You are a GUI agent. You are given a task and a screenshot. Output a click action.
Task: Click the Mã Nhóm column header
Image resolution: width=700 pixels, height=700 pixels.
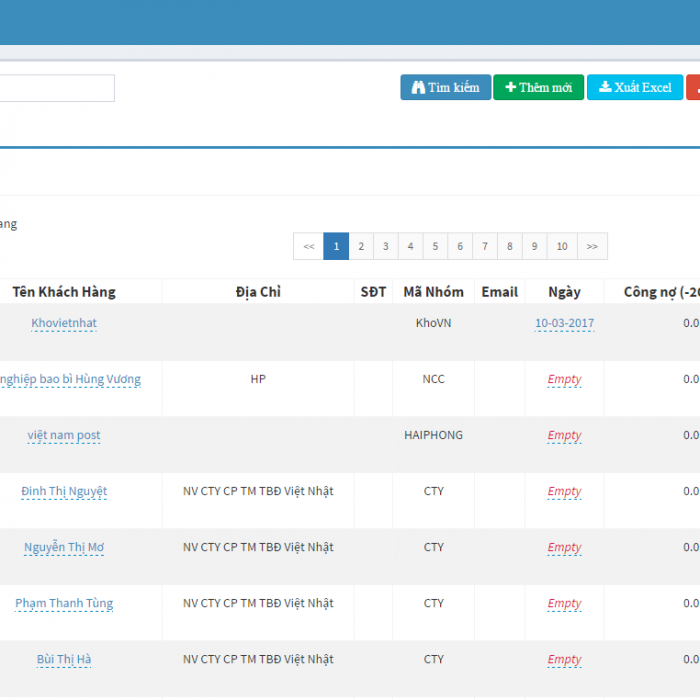tap(433, 292)
